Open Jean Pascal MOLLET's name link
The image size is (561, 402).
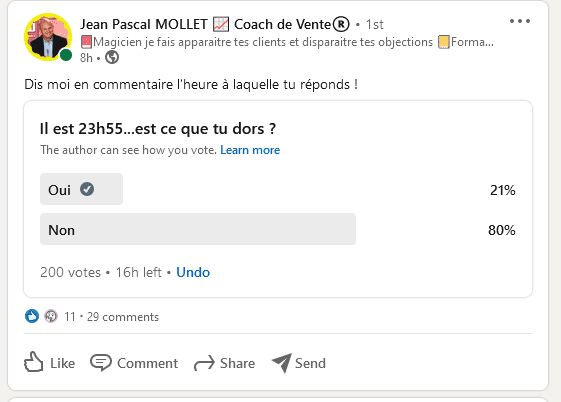tap(143, 24)
